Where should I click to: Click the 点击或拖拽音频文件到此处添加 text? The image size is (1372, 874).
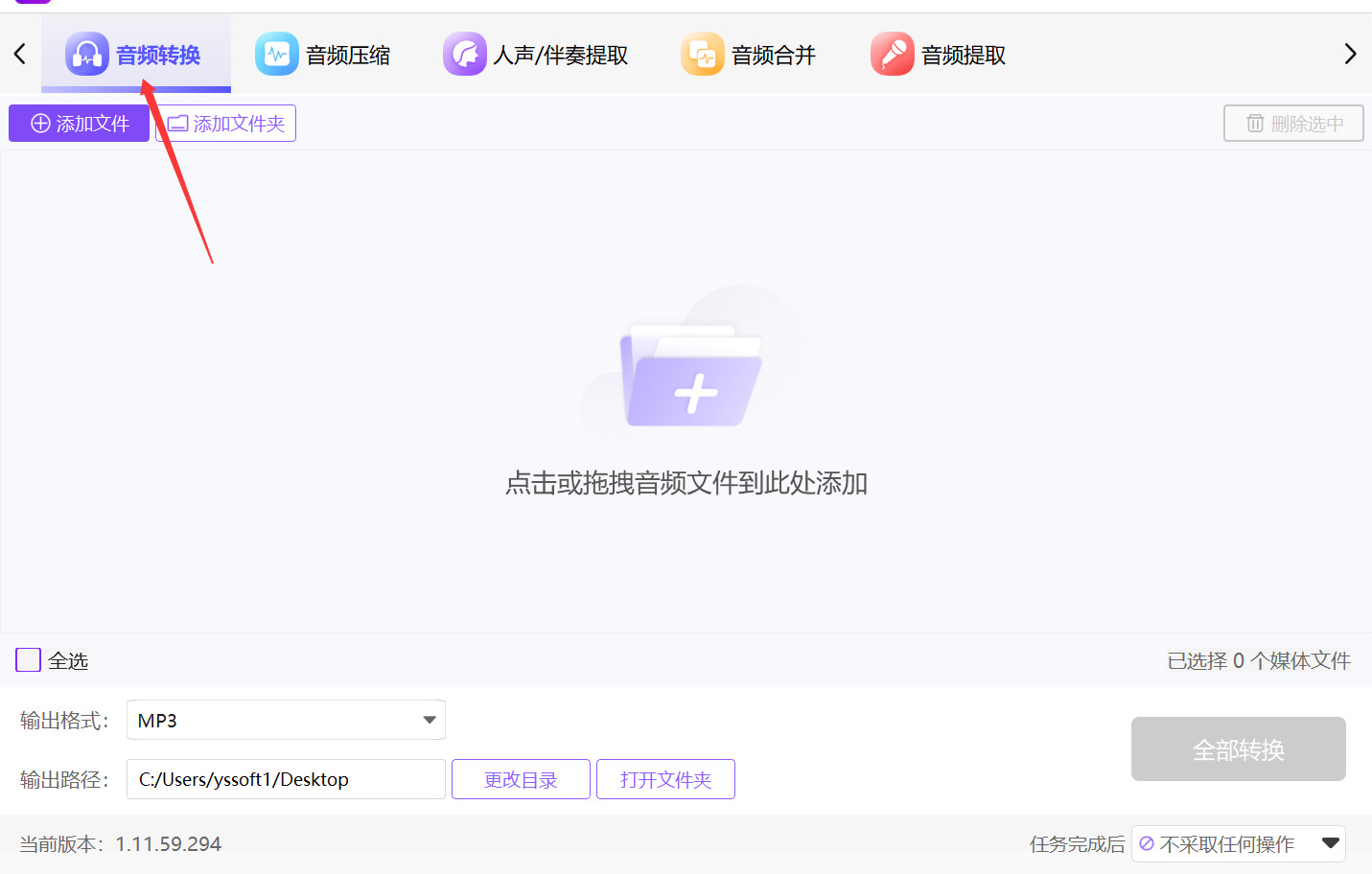(686, 483)
